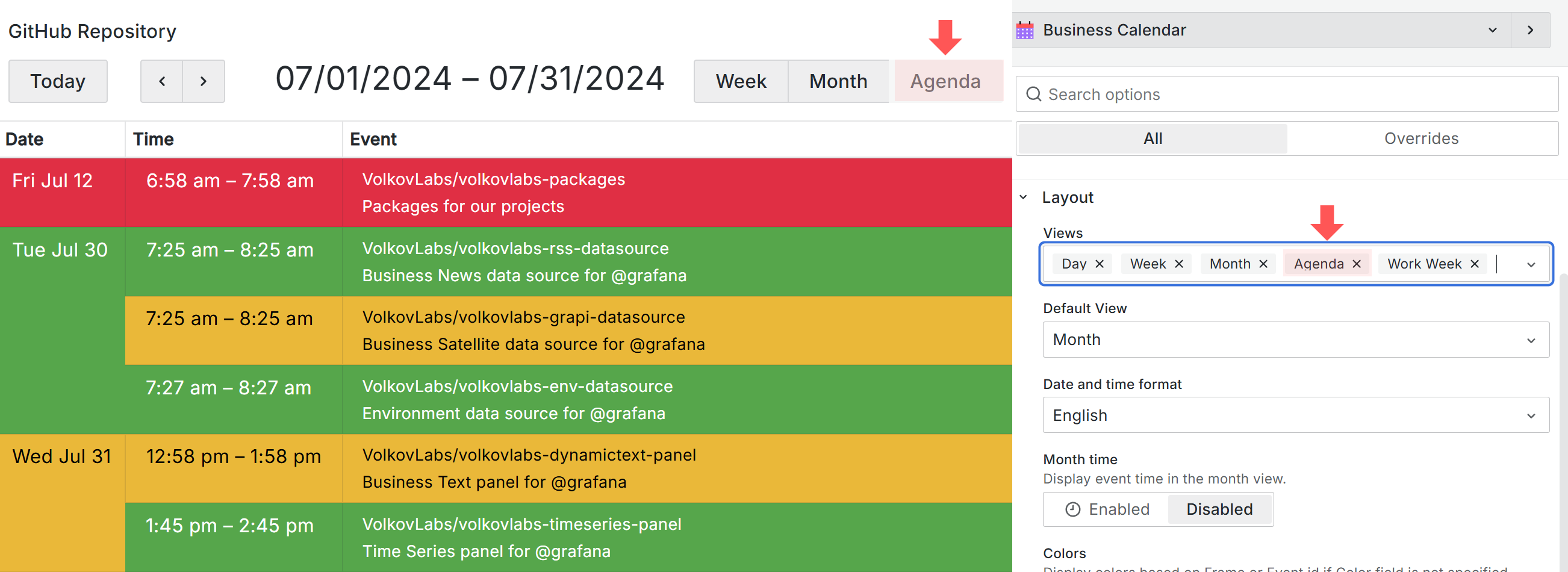Remove the Day view tag
This screenshot has height=572, width=1568.
click(1100, 264)
